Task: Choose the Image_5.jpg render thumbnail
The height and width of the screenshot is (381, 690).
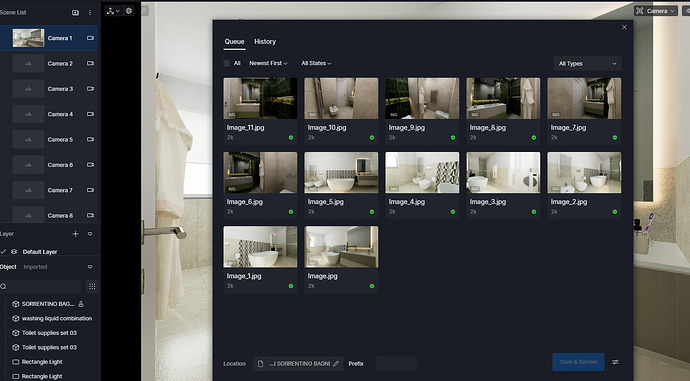Action: [x=341, y=172]
